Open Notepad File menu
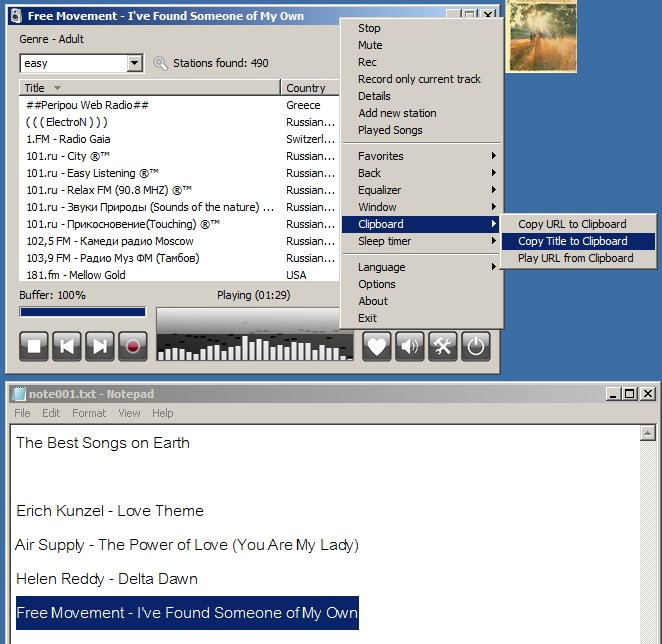Image resolution: width=662 pixels, height=644 pixels. [x=22, y=413]
